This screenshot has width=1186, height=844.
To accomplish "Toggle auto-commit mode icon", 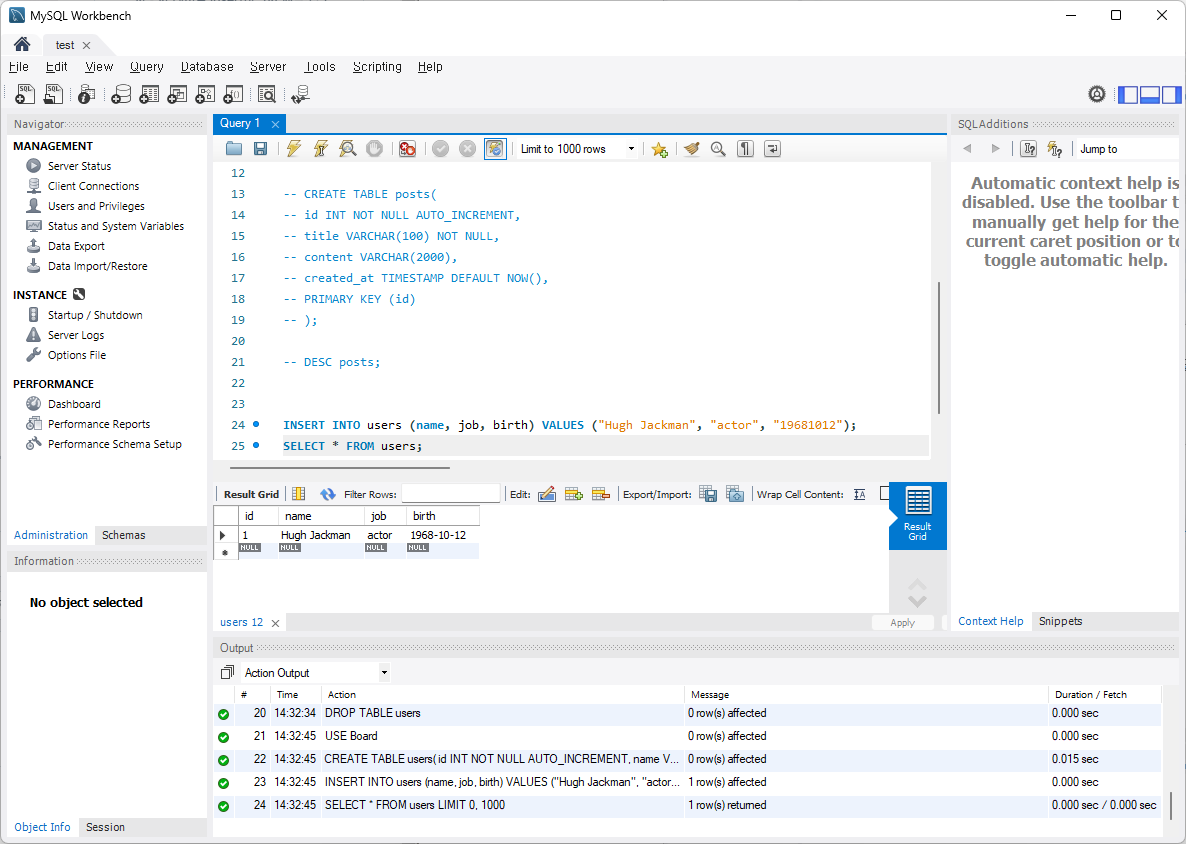I will pyautogui.click(x=495, y=149).
